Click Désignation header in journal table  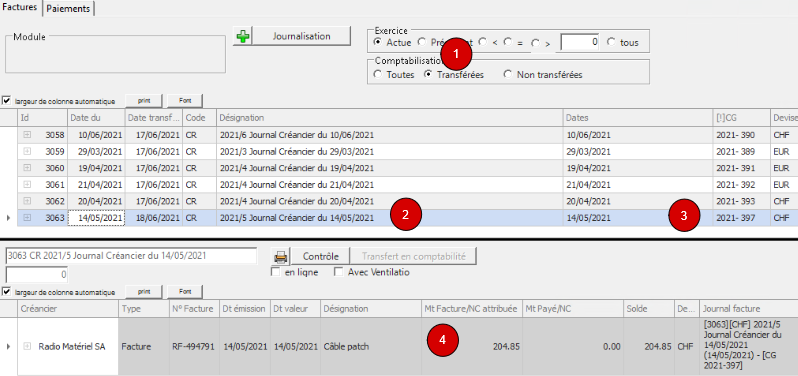click(x=389, y=118)
